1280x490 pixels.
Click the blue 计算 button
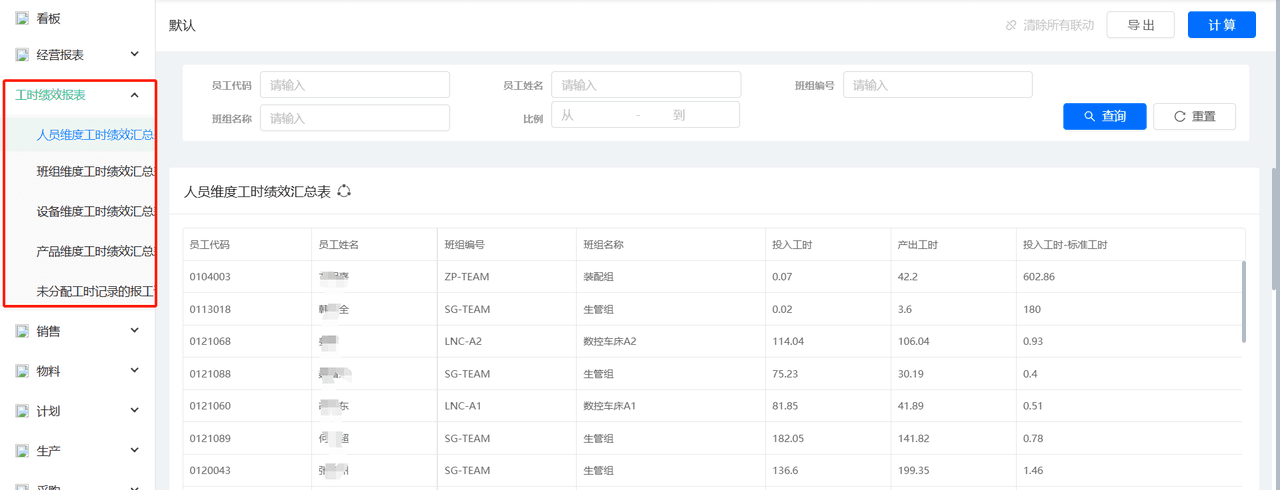coord(1221,25)
